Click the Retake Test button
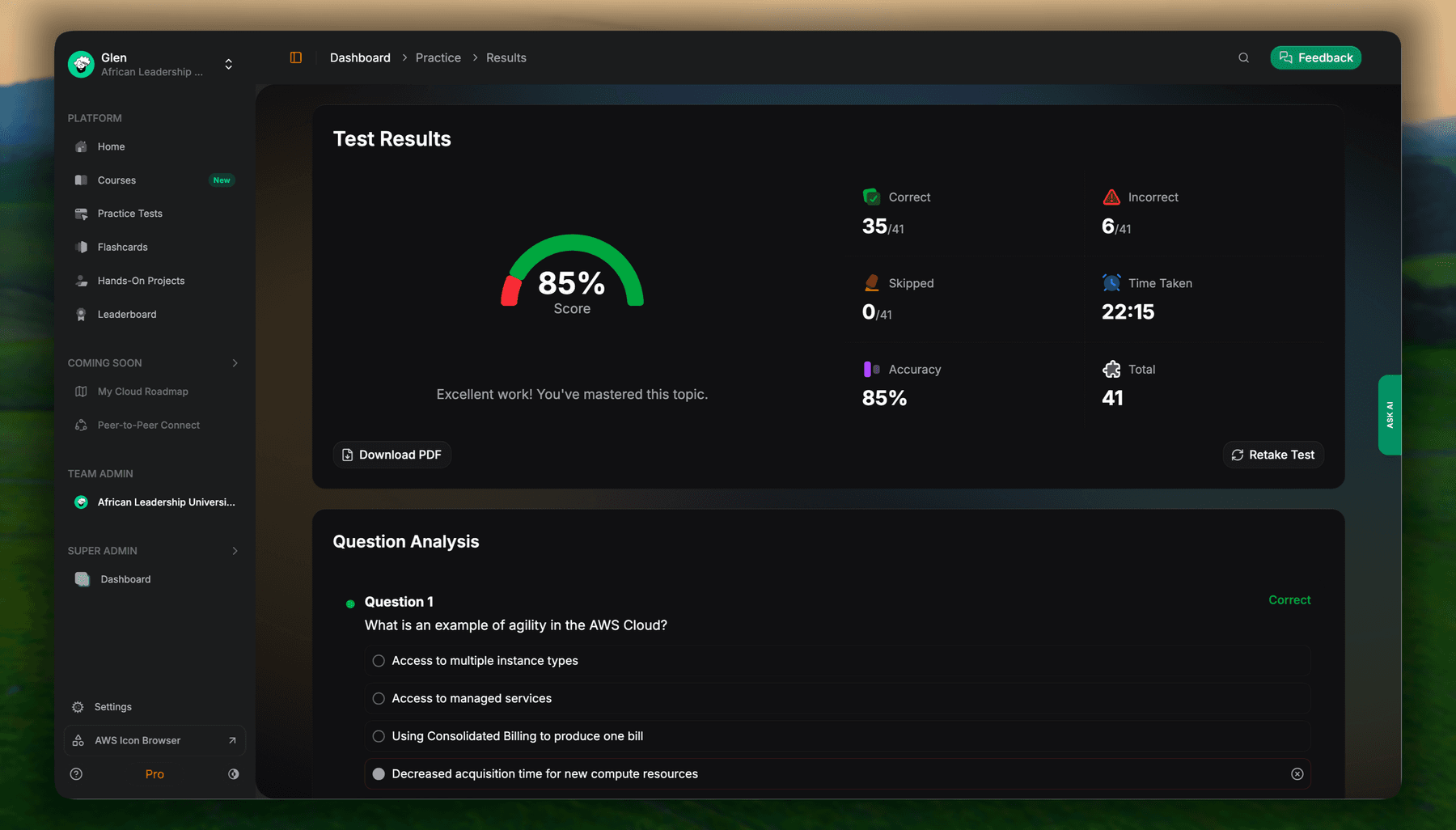 [x=1273, y=455]
